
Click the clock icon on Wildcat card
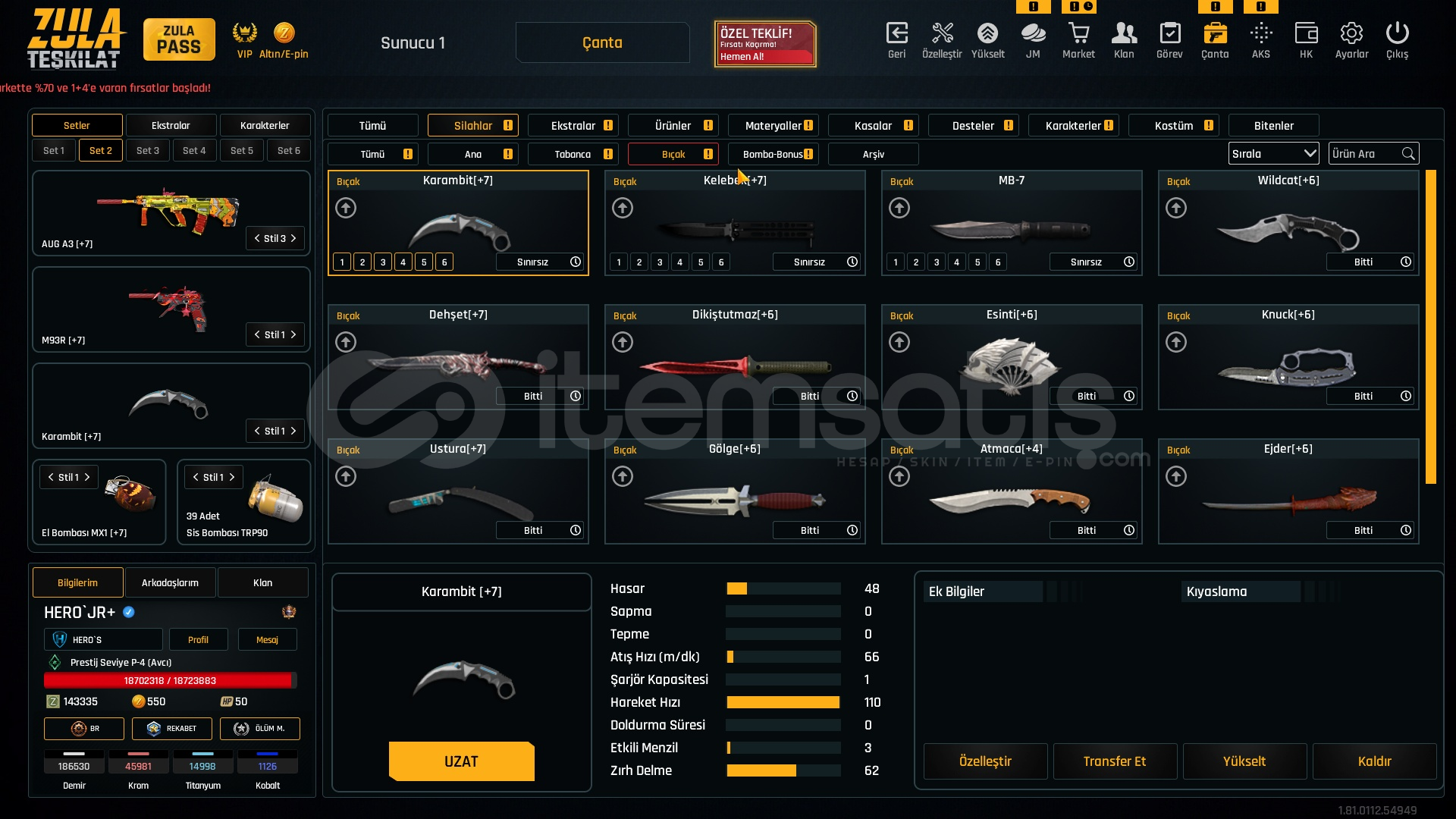(1406, 262)
